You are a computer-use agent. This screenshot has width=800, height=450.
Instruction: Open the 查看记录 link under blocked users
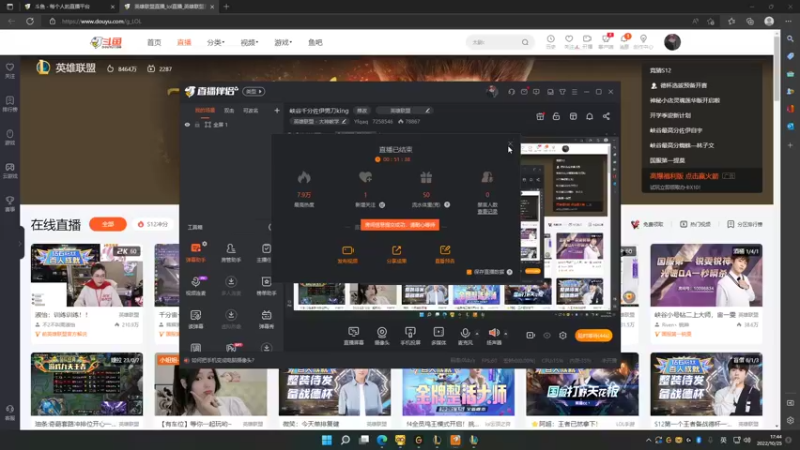click(x=487, y=211)
